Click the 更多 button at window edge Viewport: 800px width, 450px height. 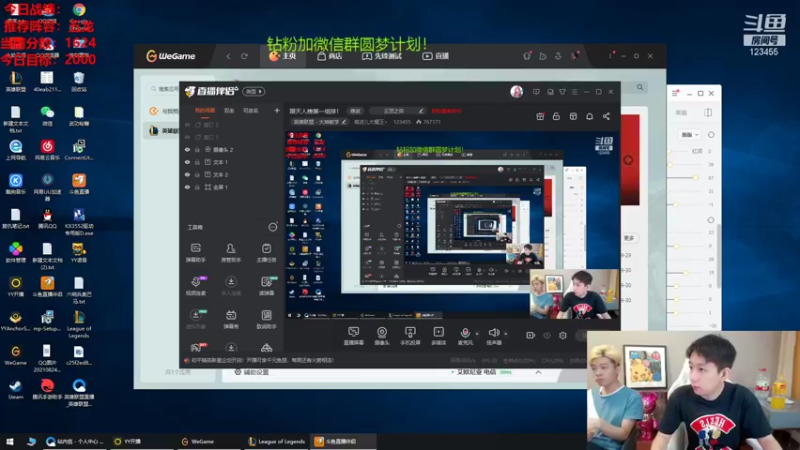(629, 238)
